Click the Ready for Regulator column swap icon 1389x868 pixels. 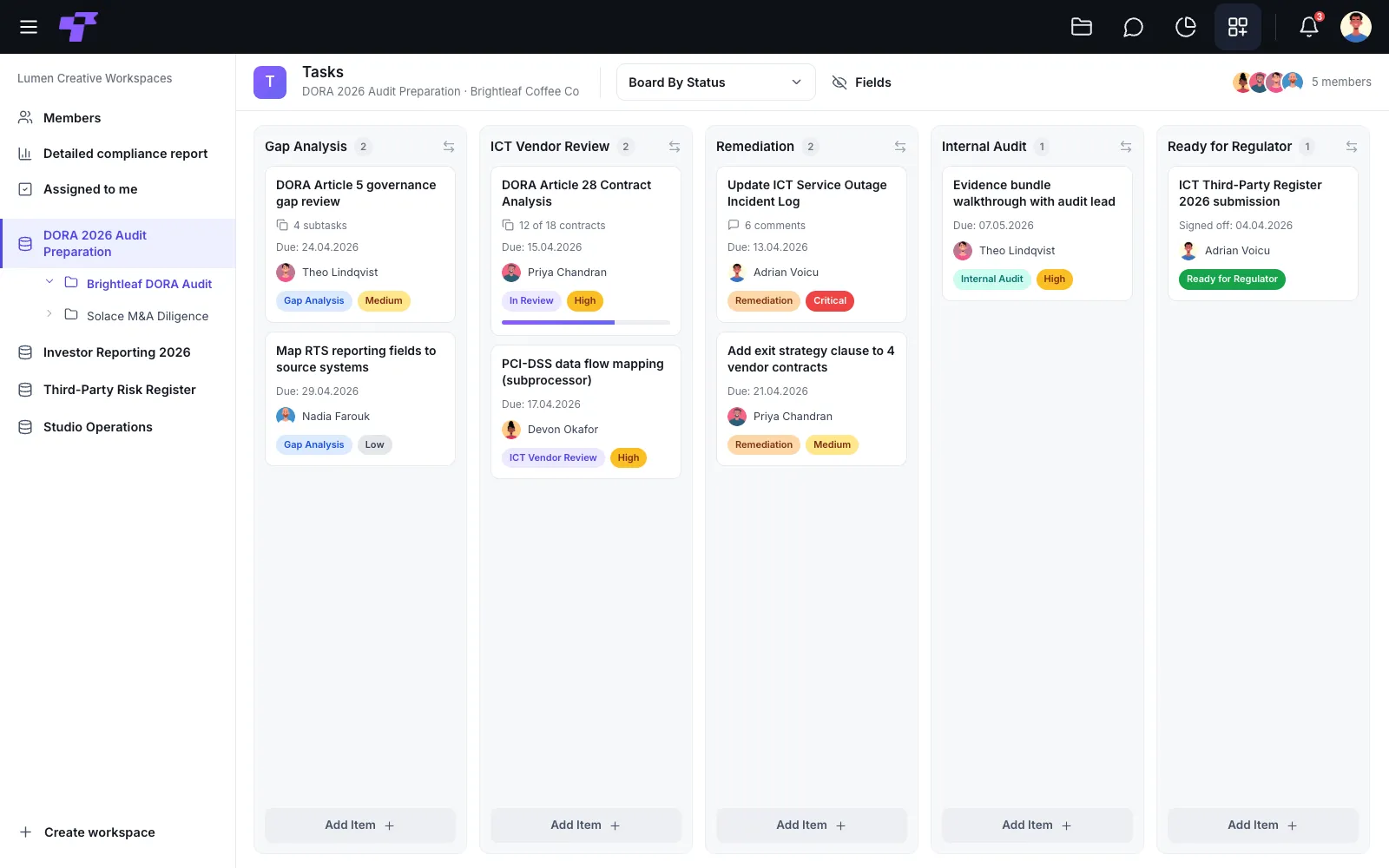point(1352,147)
